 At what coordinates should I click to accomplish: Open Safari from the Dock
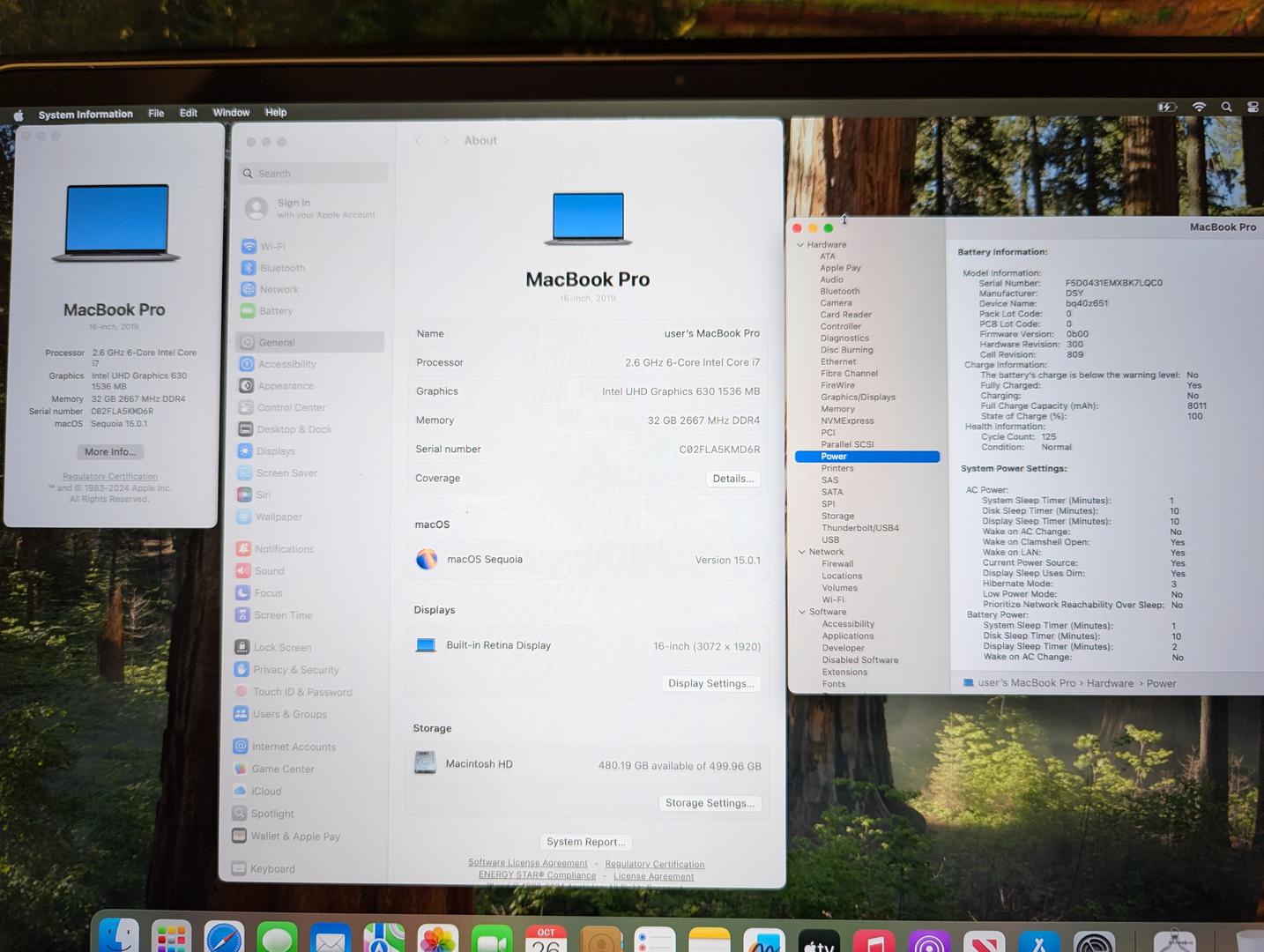coord(224,938)
